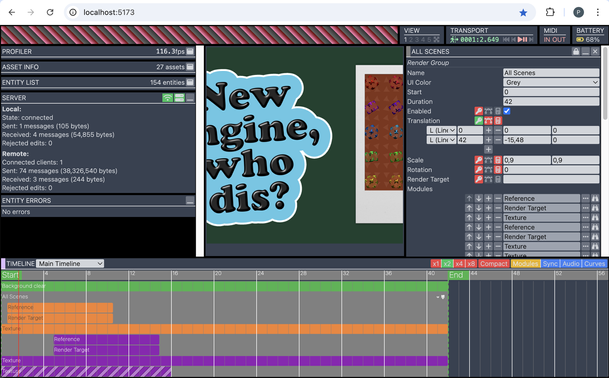This screenshot has height=378, width=609.
Task: Click the red Scale keyframe key icon
Action: (478, 160)
